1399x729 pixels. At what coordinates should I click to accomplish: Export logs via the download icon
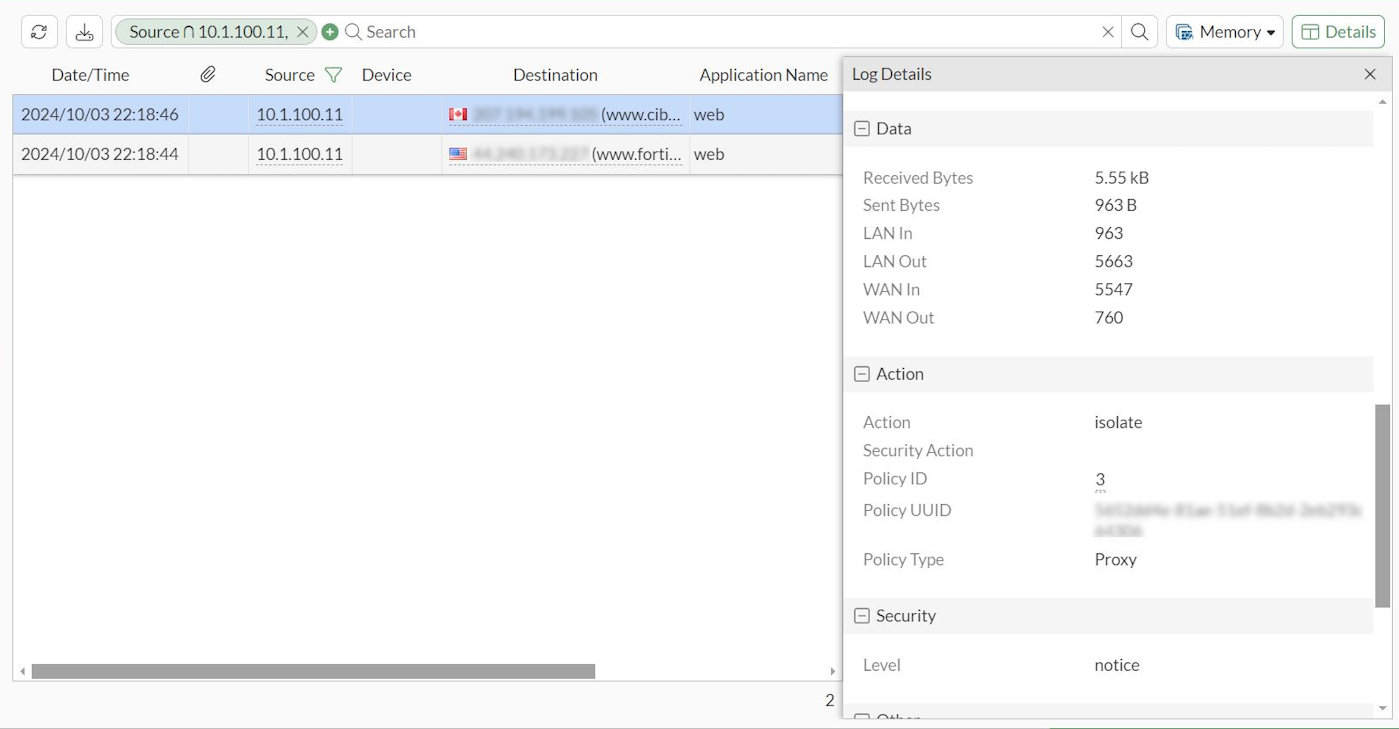pyautogui.click(x=84, y=31)
